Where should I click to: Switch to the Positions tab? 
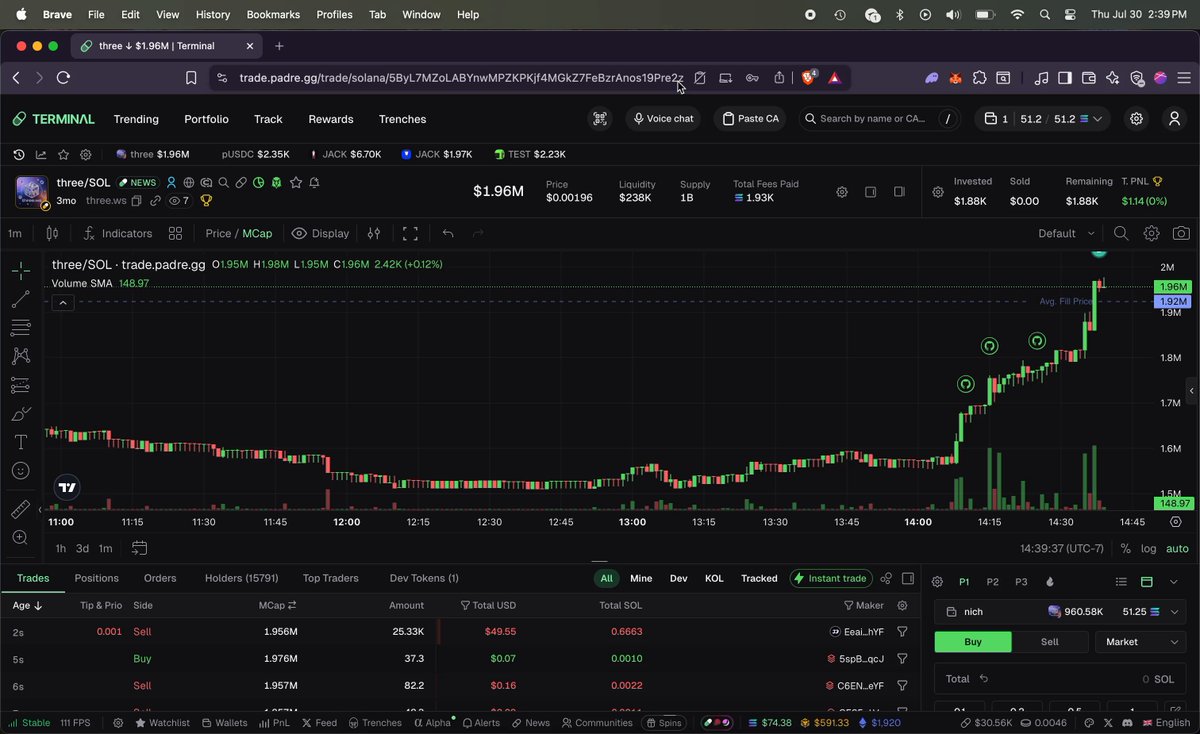pos(96,578)
